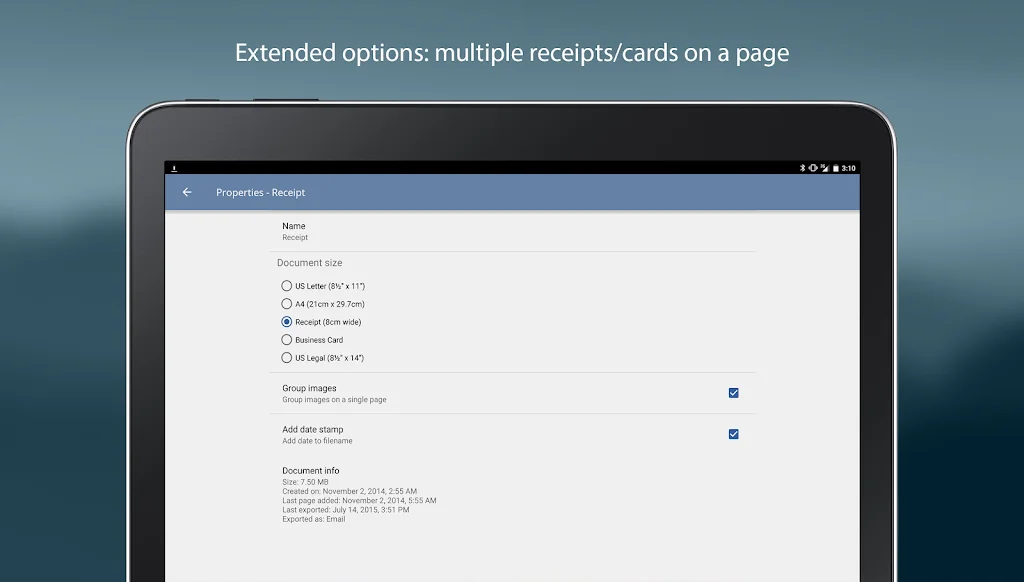
Task: Tap the back arrow in the toolbar
Action: tap(187, 192)
